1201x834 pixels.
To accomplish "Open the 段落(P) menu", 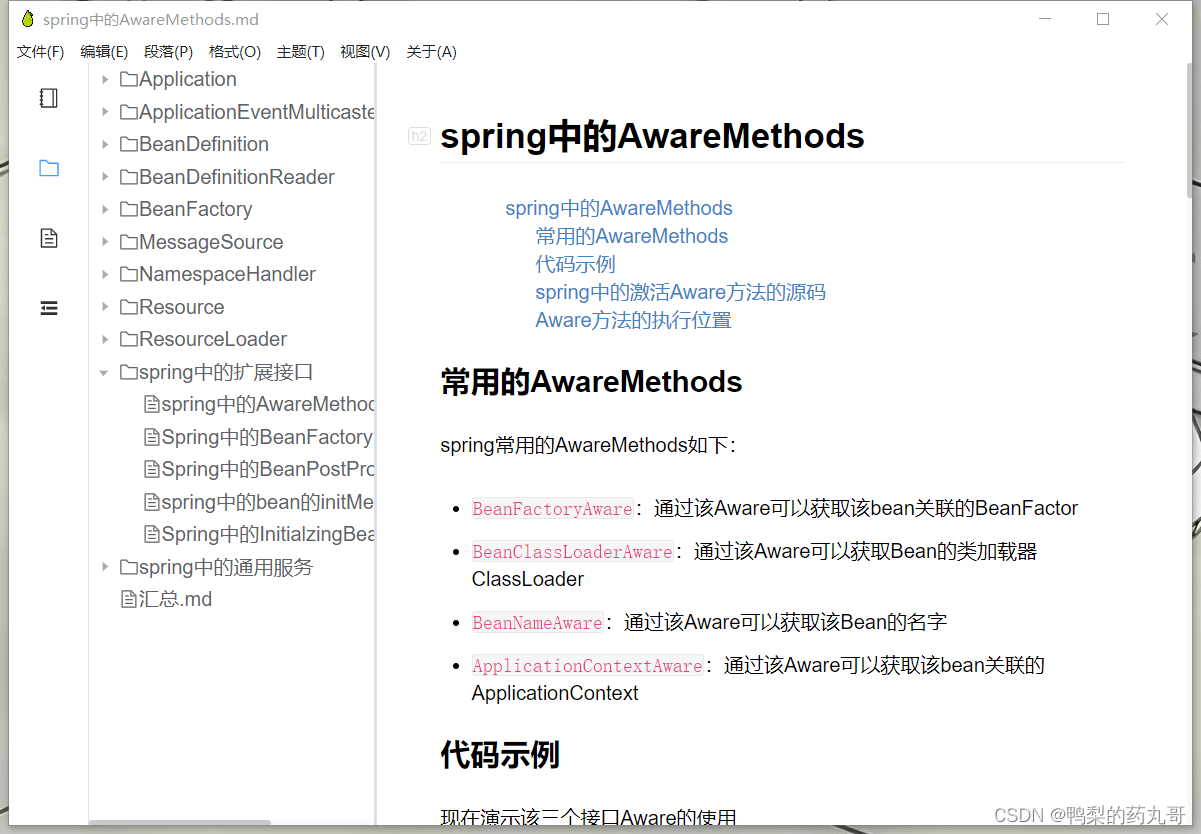I will pyautogui.click(x=168, y=52).
